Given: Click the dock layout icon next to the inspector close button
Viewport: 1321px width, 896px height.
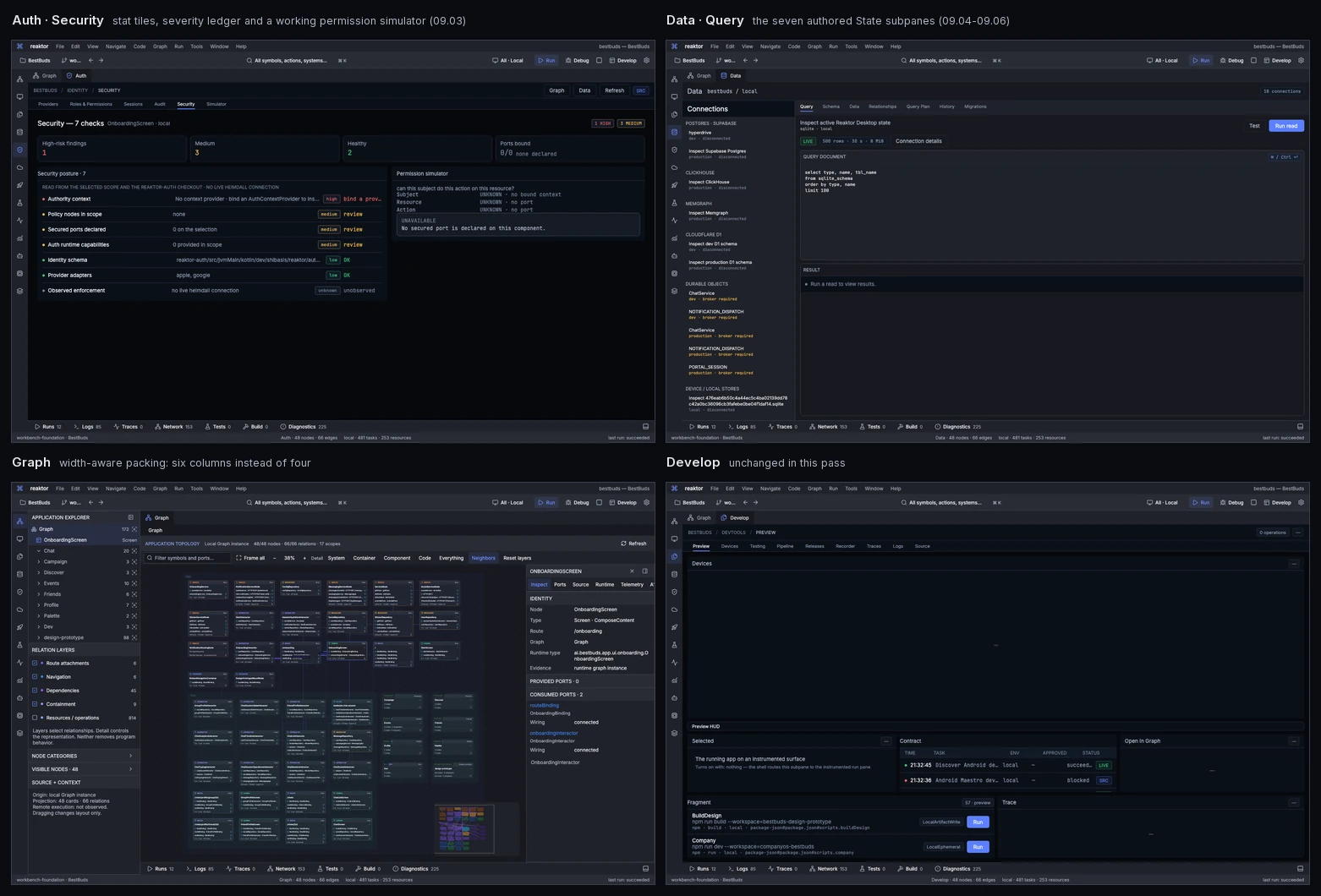Looking at the screenshot, I should pyautogui.click(x=644, y=571).
